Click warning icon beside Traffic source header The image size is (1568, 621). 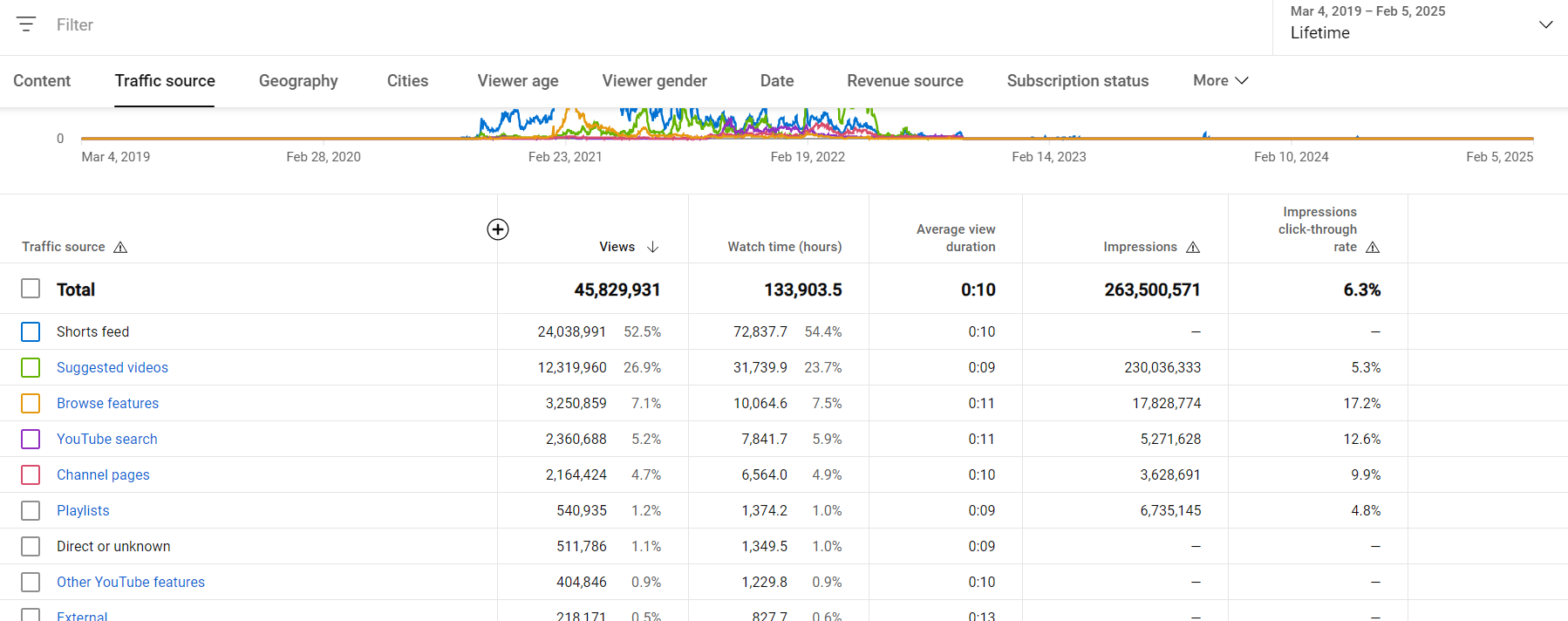[120, 248]
